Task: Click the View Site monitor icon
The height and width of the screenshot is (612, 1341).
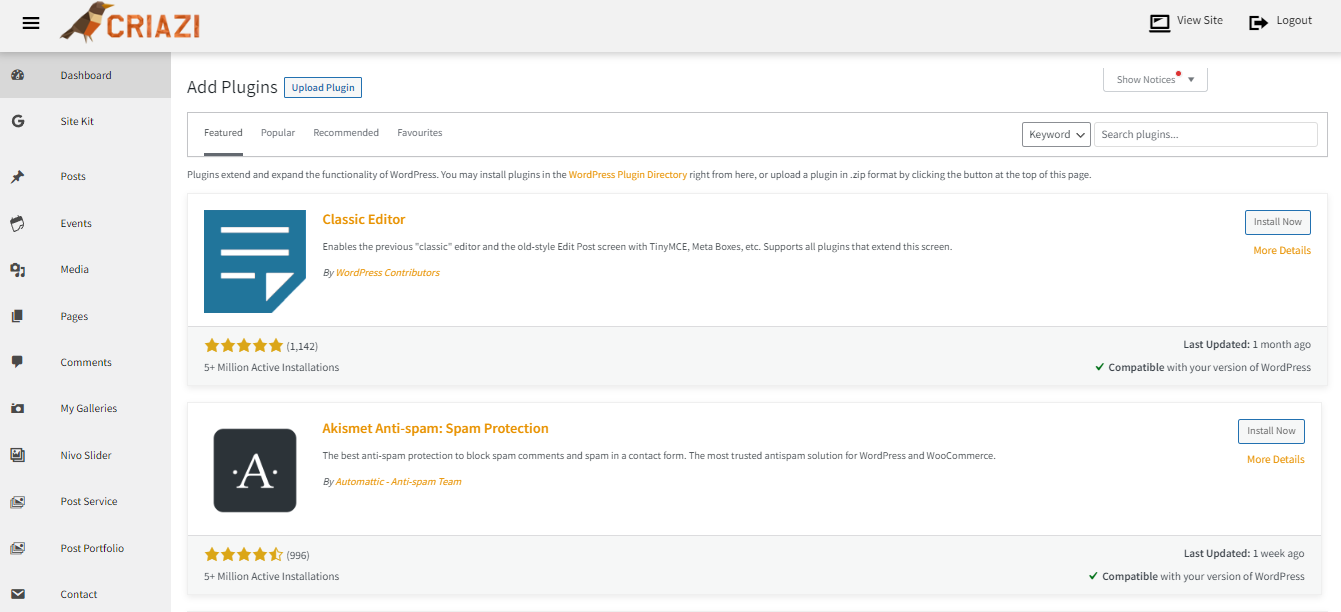Action: (x=1159, y=22)
